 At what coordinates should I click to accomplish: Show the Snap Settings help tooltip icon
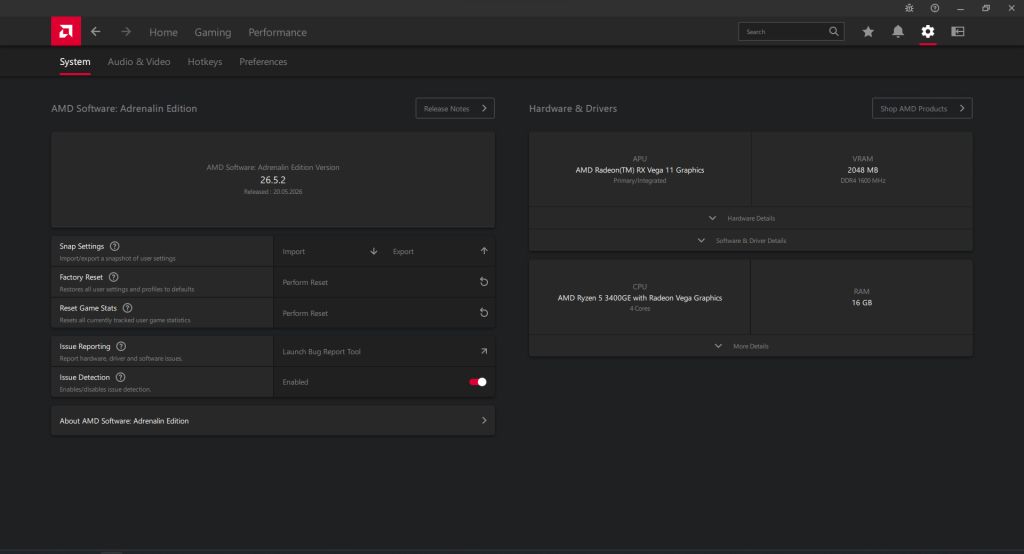(115, 246)
